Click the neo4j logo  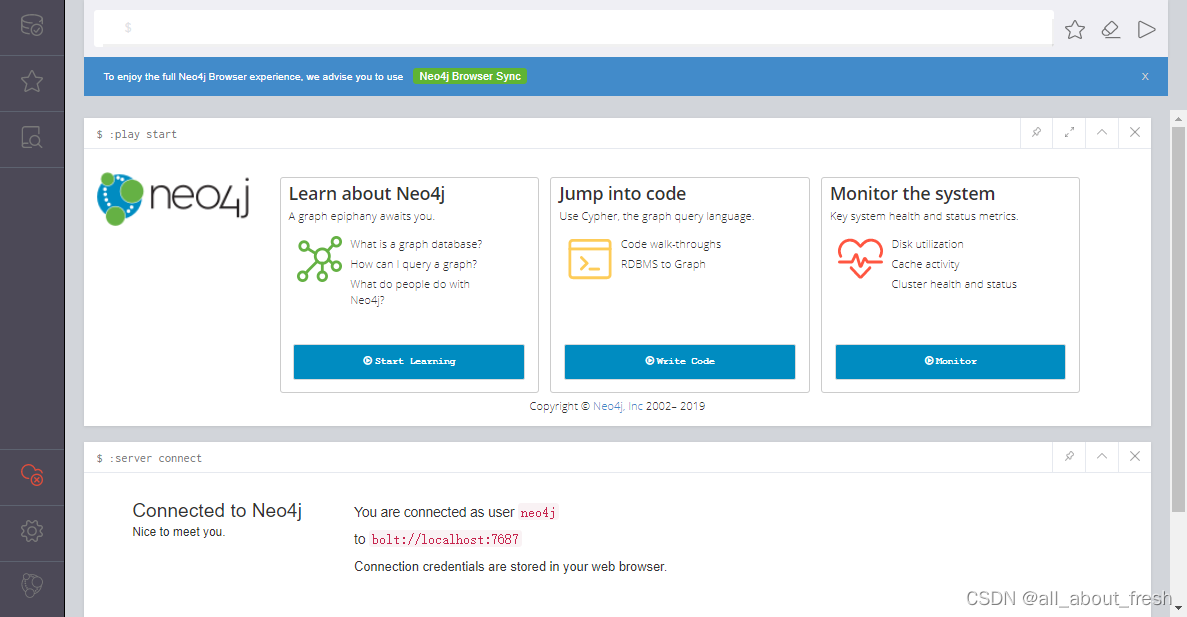pyautogui.click(x=173, y=198)
